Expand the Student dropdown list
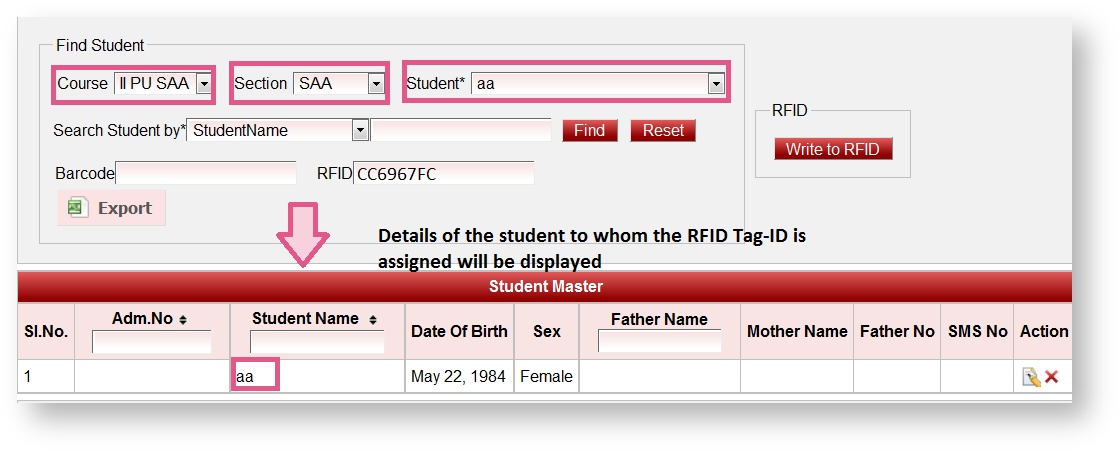Viewport: 1120px width, 451px height. (x=715, y=84)
